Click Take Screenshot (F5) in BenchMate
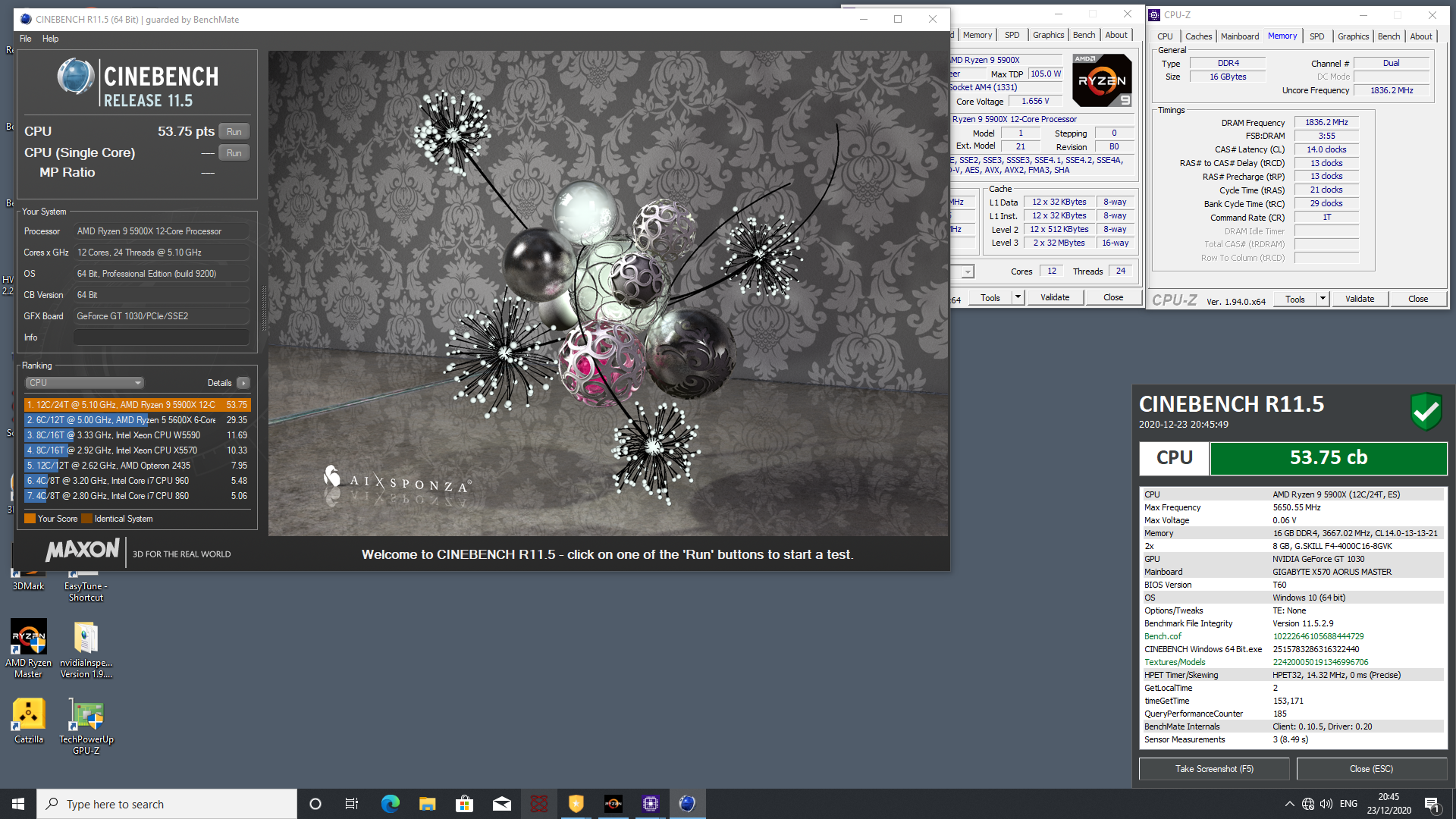This screenshot has height=819, width=1456. click(1214, 769)
